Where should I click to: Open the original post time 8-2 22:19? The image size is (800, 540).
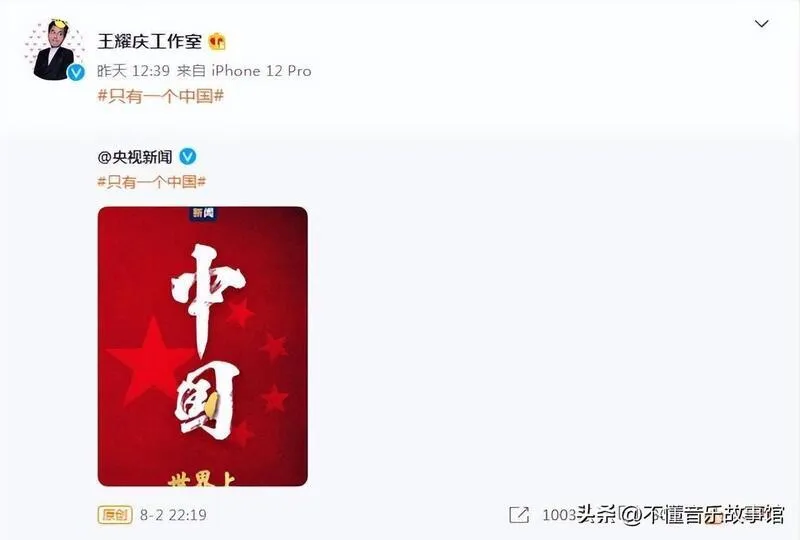[x=173, y=514]
